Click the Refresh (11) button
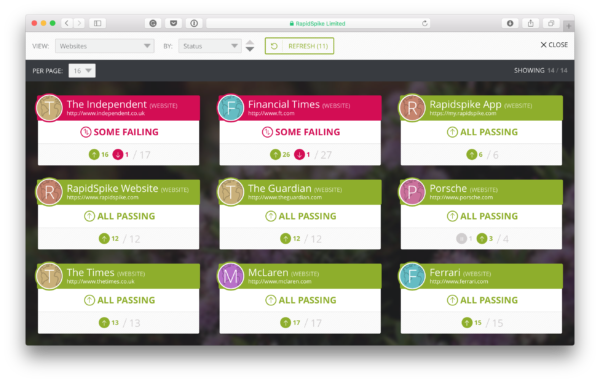600x382 pixels. click(x=299, y=46)
